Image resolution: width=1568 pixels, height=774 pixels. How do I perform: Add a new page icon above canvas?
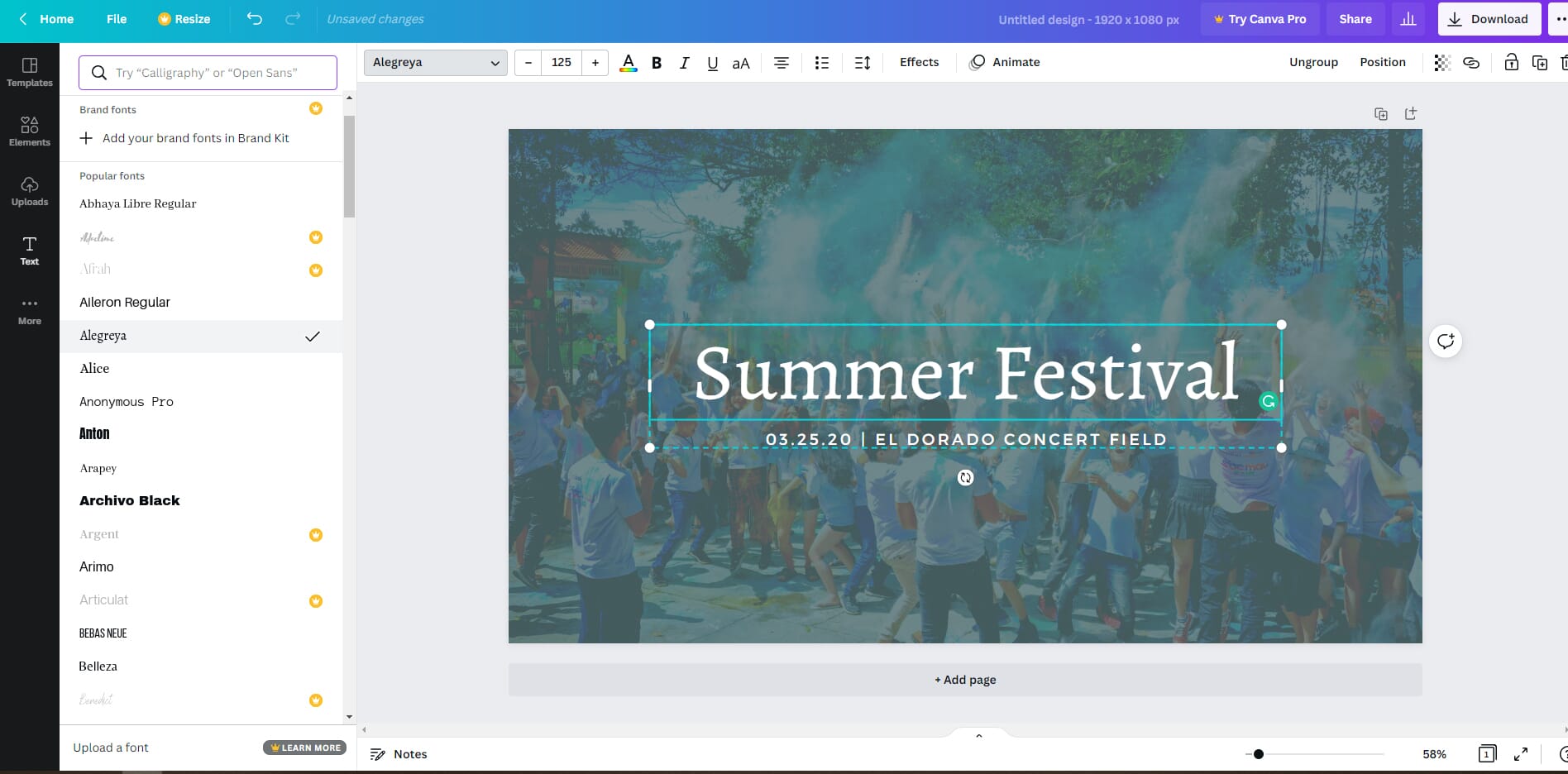(1411, 114)
